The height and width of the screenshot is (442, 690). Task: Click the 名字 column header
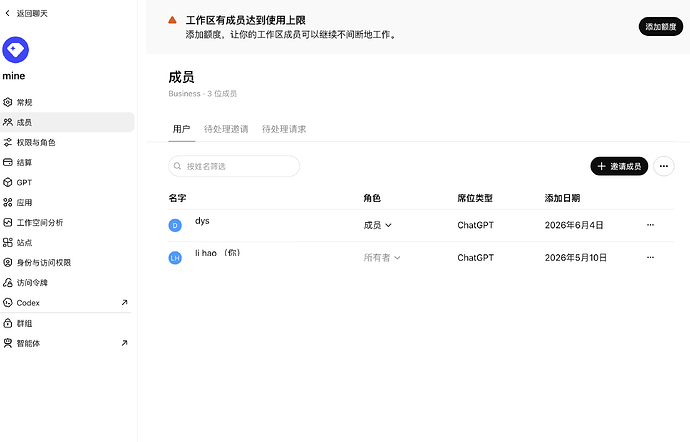(177, 198)
